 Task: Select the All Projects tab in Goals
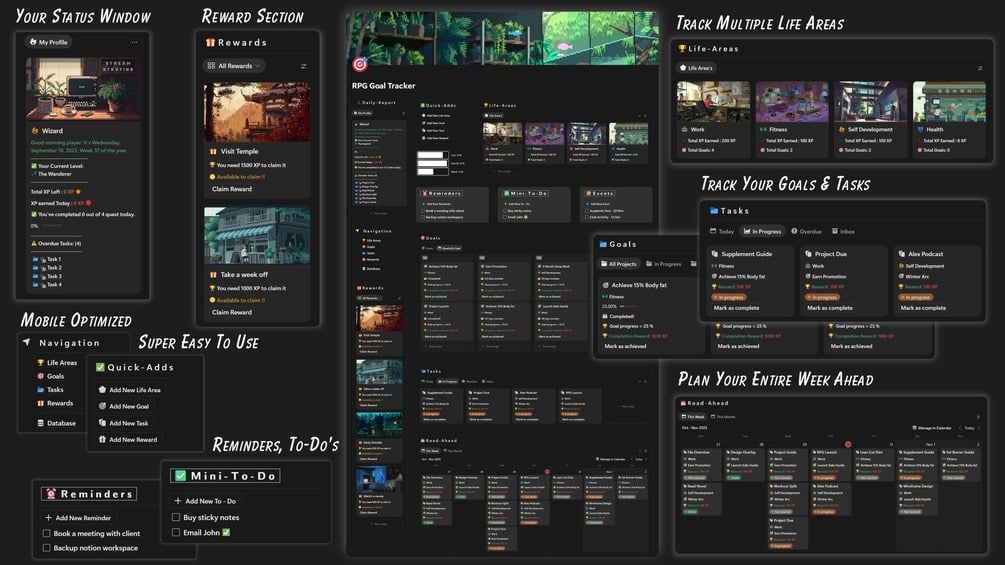tap(618, 264)
